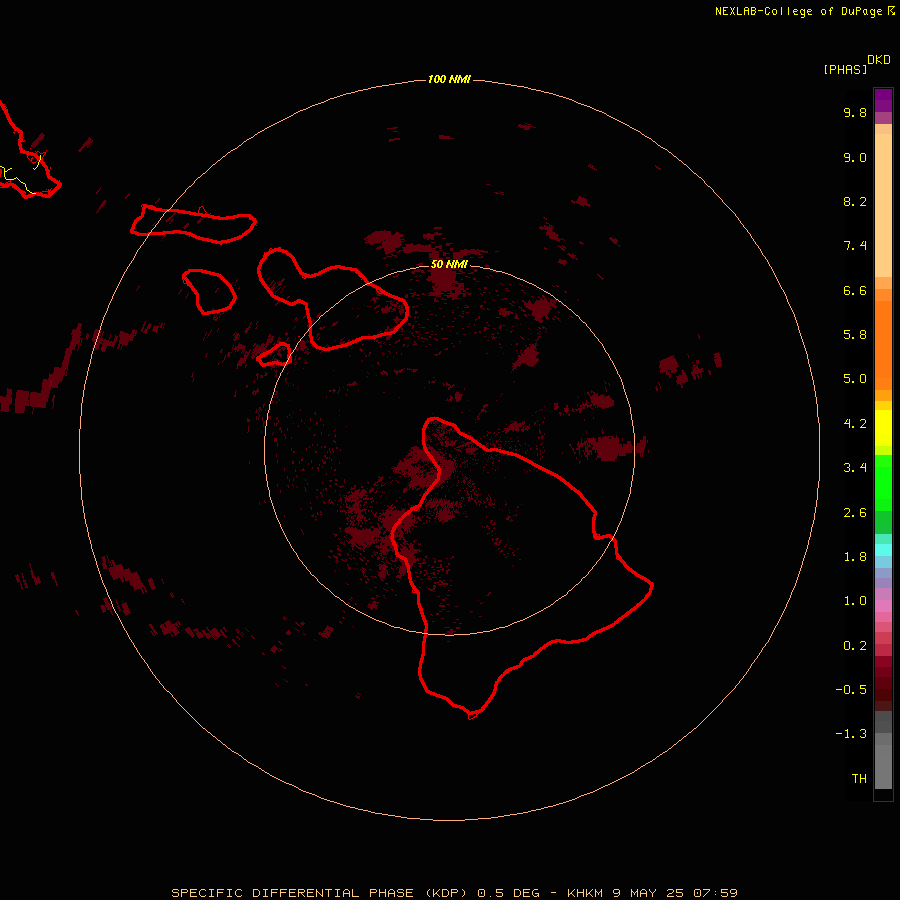The height and width of the screenshot is (900, 900).
Task: Click the 50 NMI range ring label
Action: [449, 264]
